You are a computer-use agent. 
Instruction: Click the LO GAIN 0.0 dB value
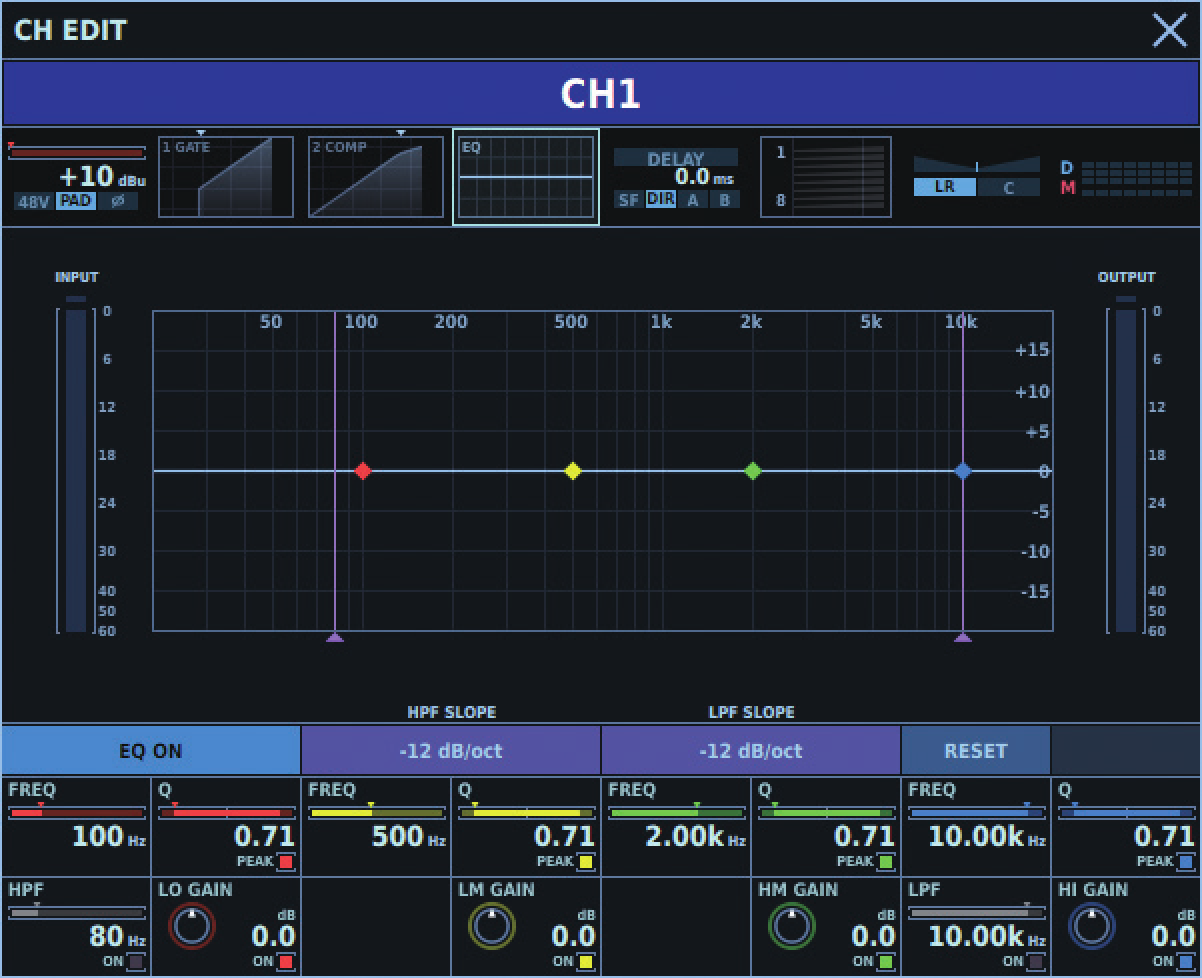[273, 936]
